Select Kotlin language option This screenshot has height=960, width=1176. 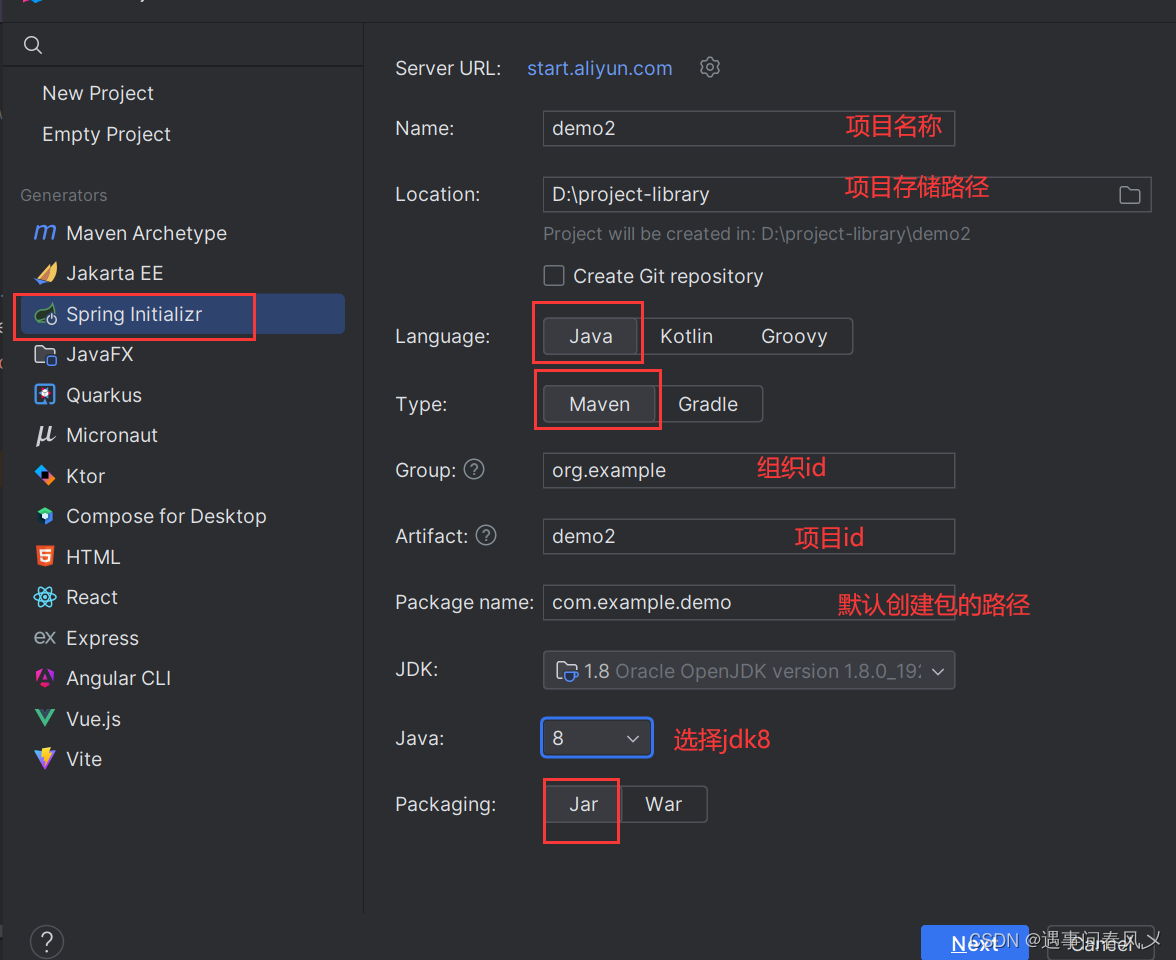[686, 336]
